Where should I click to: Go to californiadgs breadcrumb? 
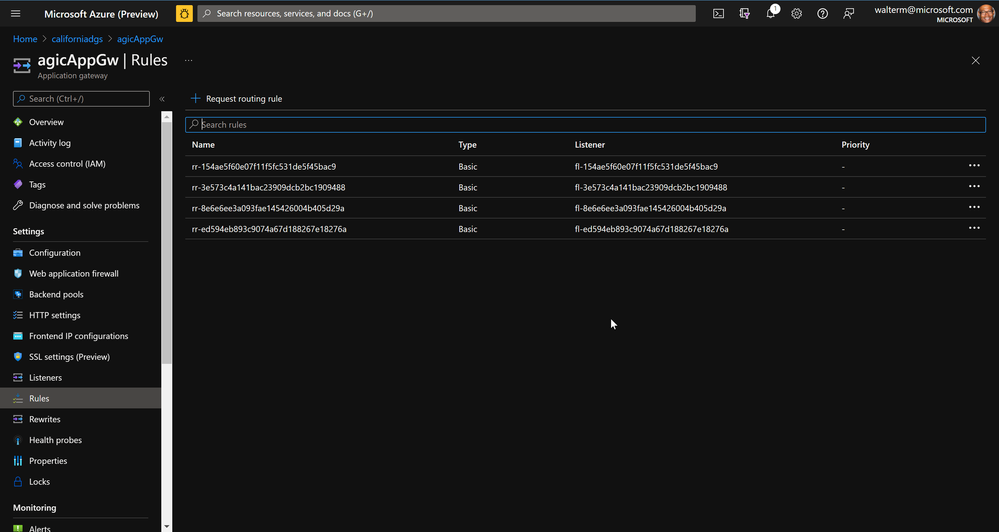[x=77, y=39]
